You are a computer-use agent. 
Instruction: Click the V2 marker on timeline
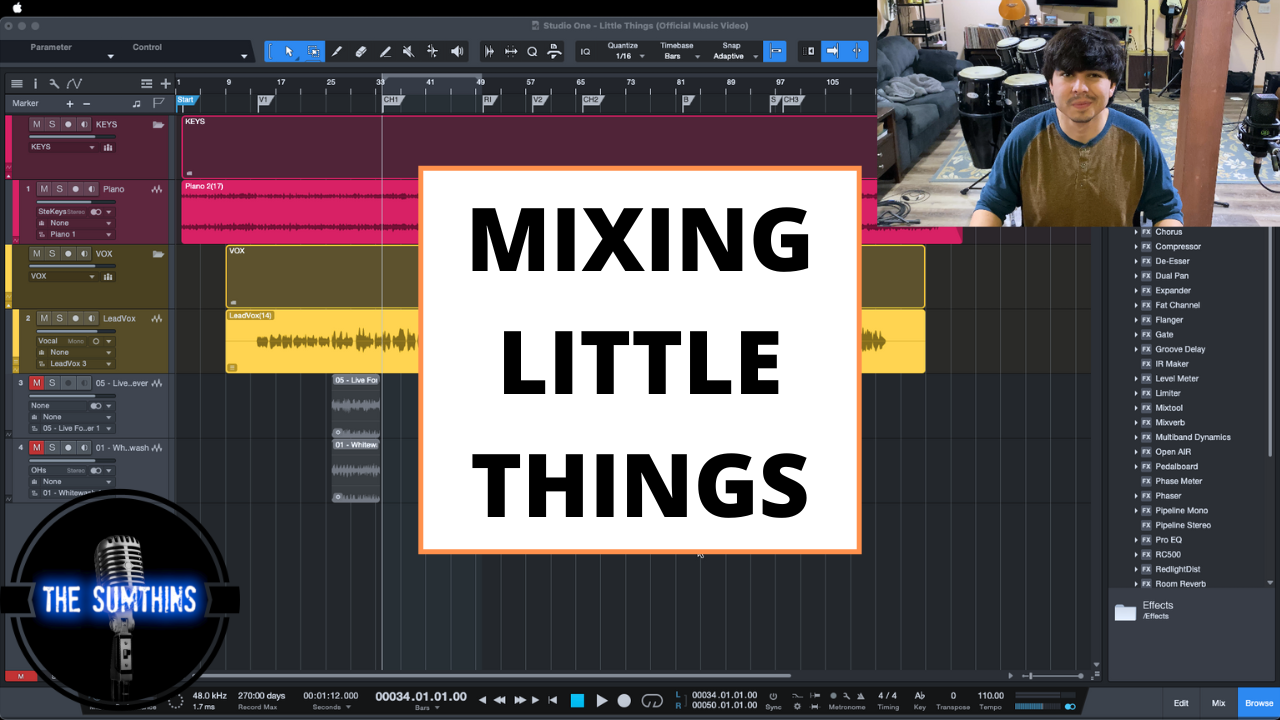point(538,100)
